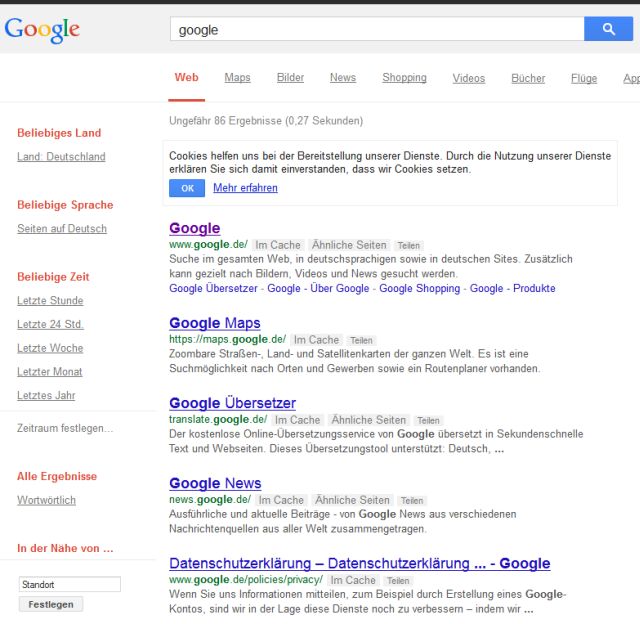
Task: Click into the Standort location field
Action: 70,584
